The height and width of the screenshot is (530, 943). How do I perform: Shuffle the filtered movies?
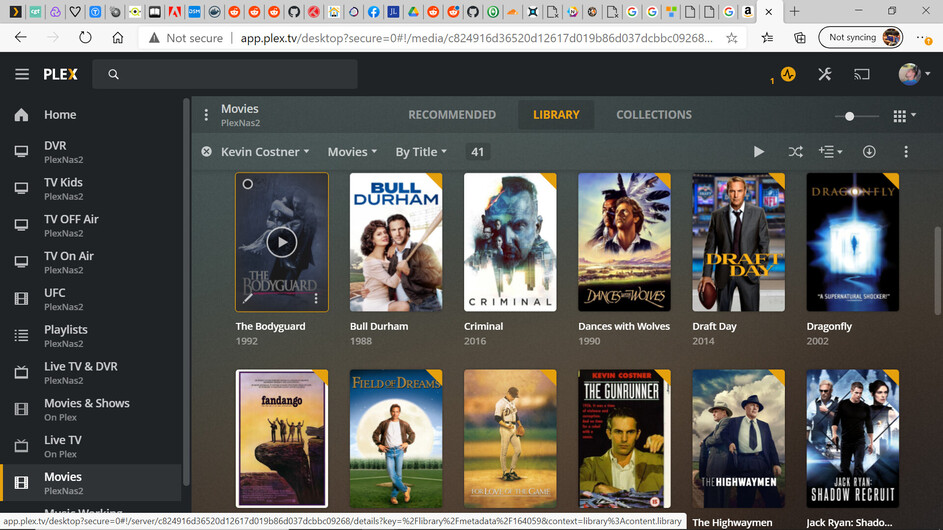coord(795,152)
